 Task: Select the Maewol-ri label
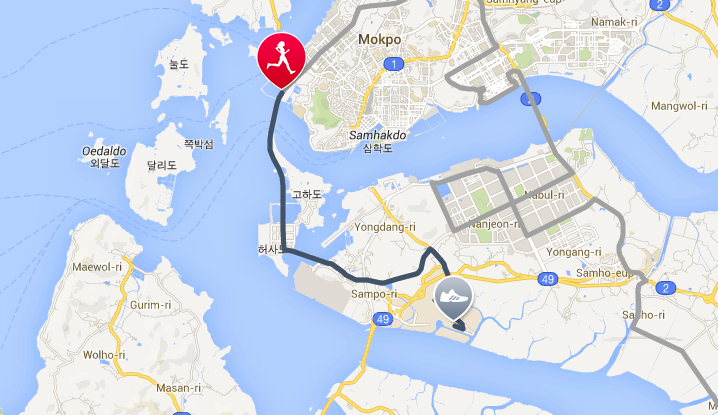point(97,267)
